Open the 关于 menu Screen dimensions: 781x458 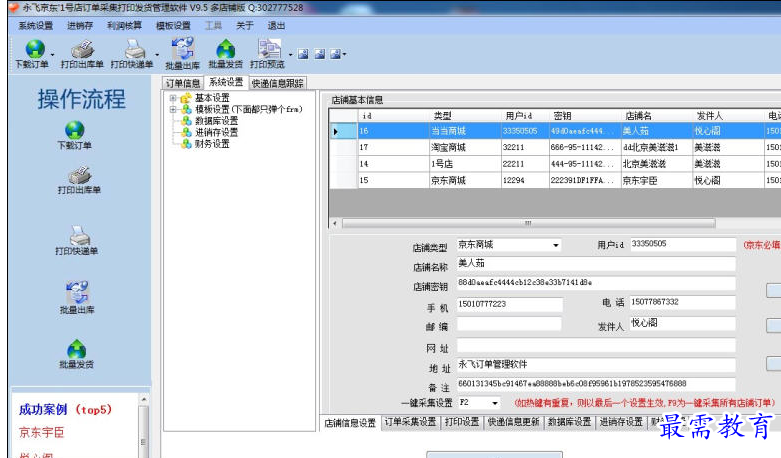(x=245, y=26)
